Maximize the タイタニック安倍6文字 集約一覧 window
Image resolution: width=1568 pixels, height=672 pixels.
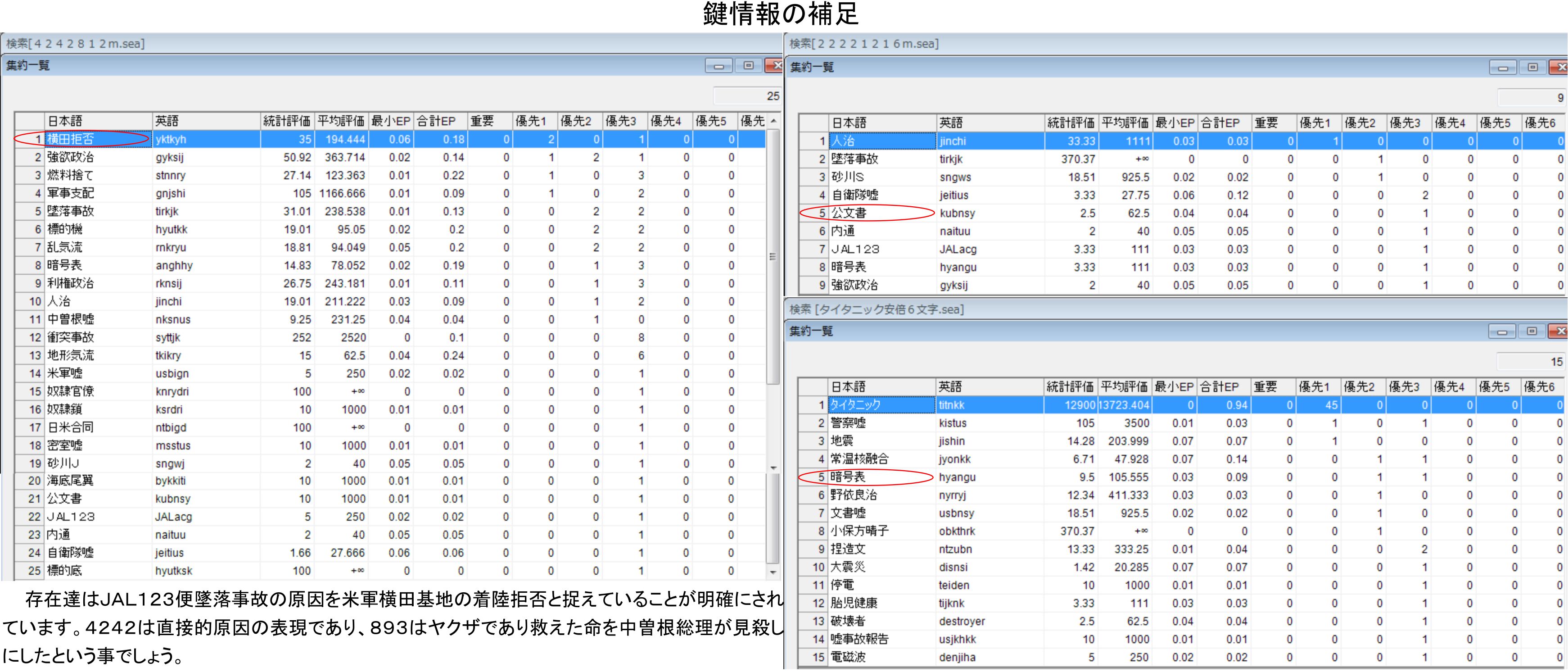click(x=1532, y=331)
